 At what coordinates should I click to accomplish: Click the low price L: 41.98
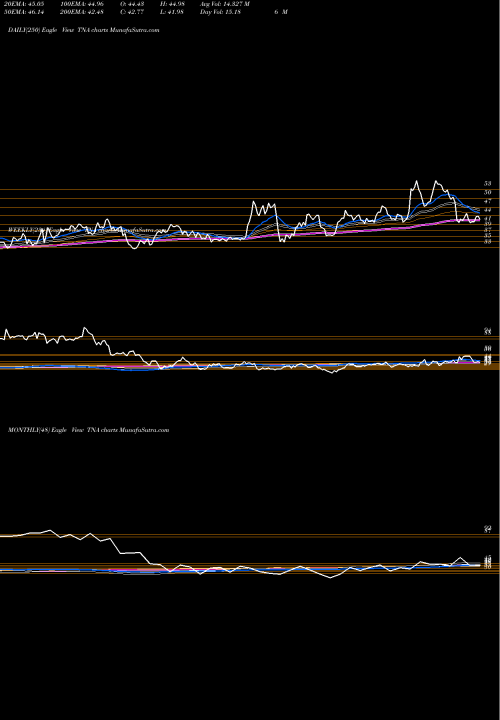[x=171, y=12]
